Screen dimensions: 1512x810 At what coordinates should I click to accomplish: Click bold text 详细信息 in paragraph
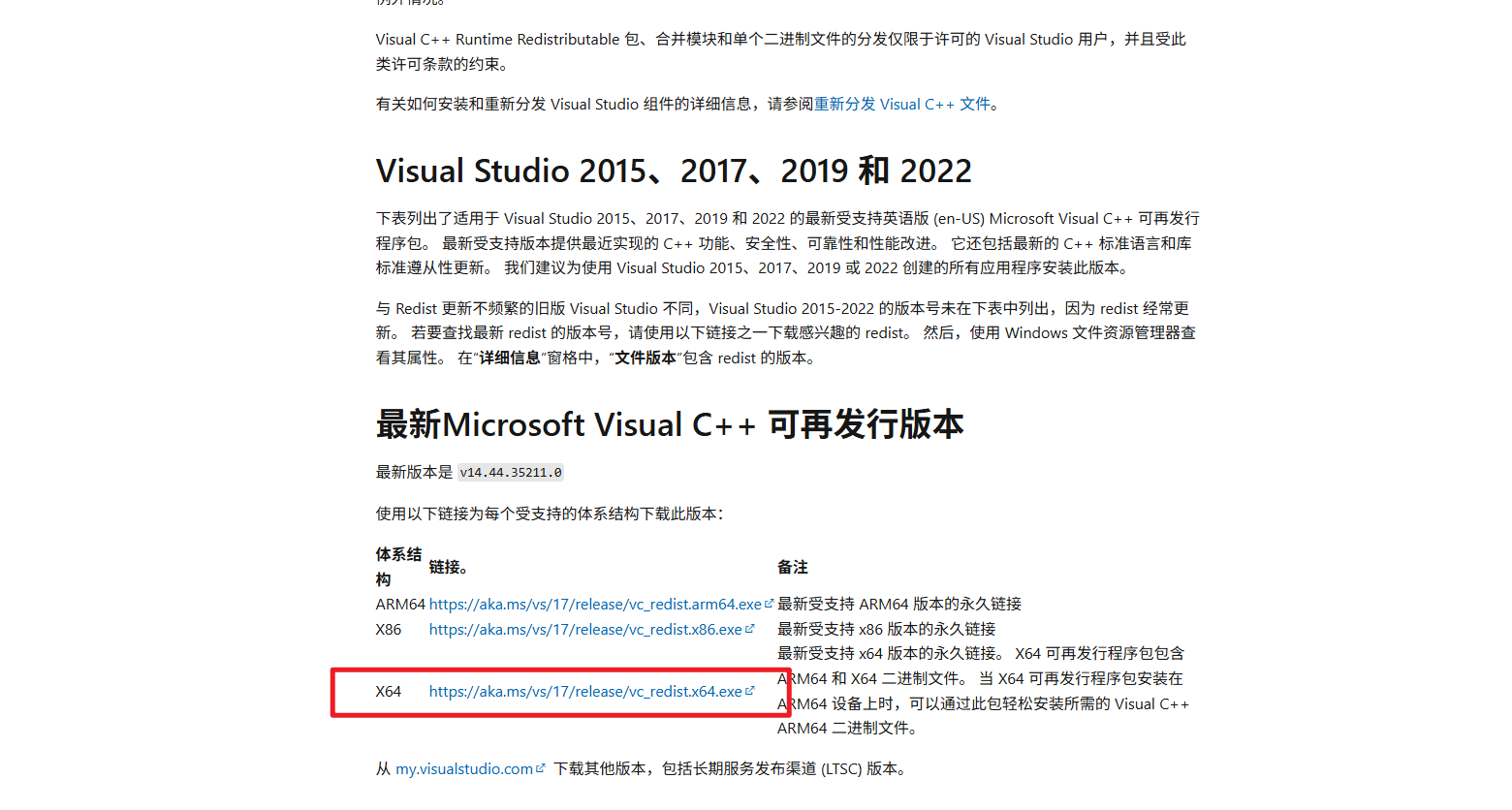click(510, 358)
